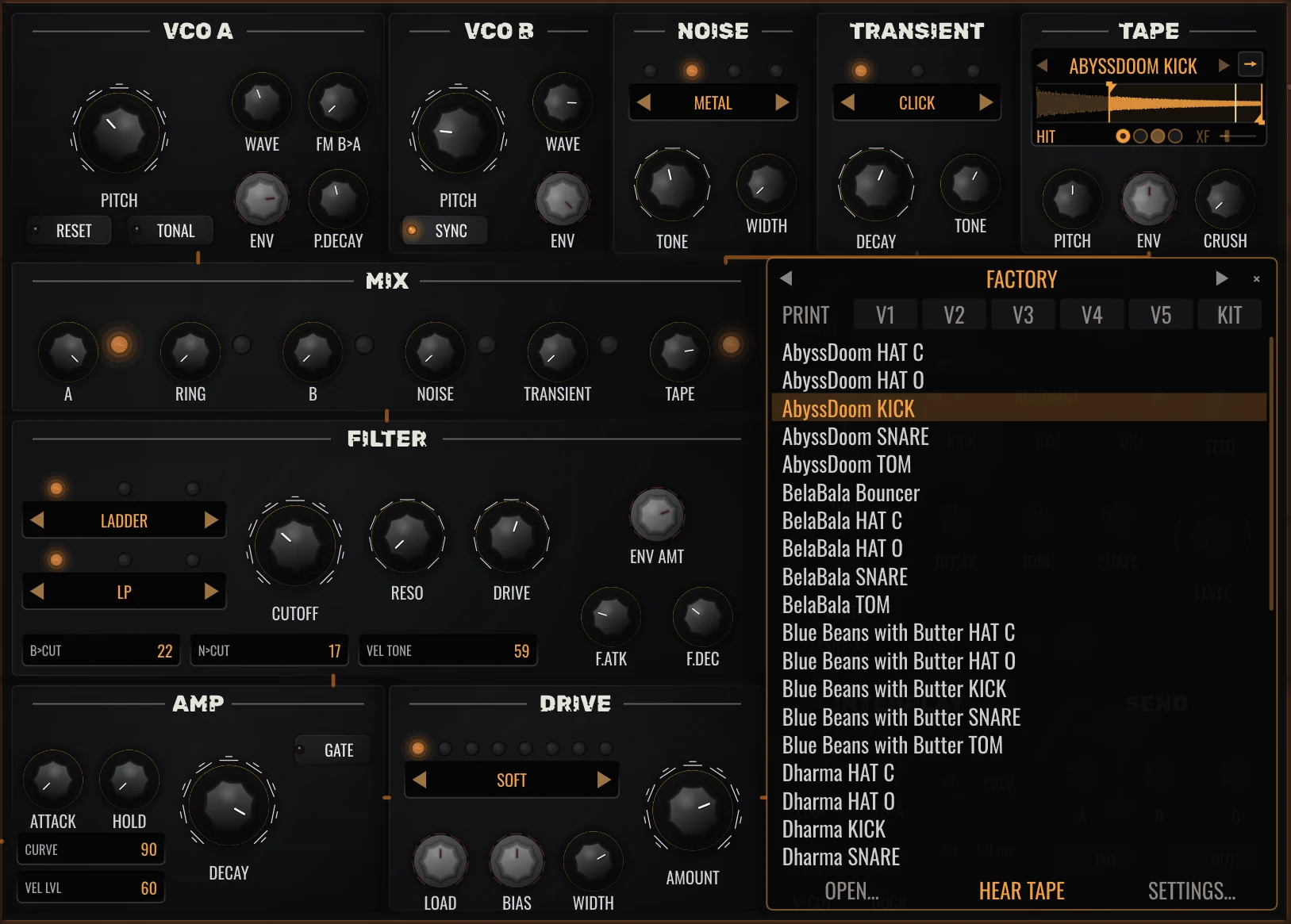Screen dimensions: 1291x924
Task: Toggle the A channel mix LED
Action: pos(119,345)
